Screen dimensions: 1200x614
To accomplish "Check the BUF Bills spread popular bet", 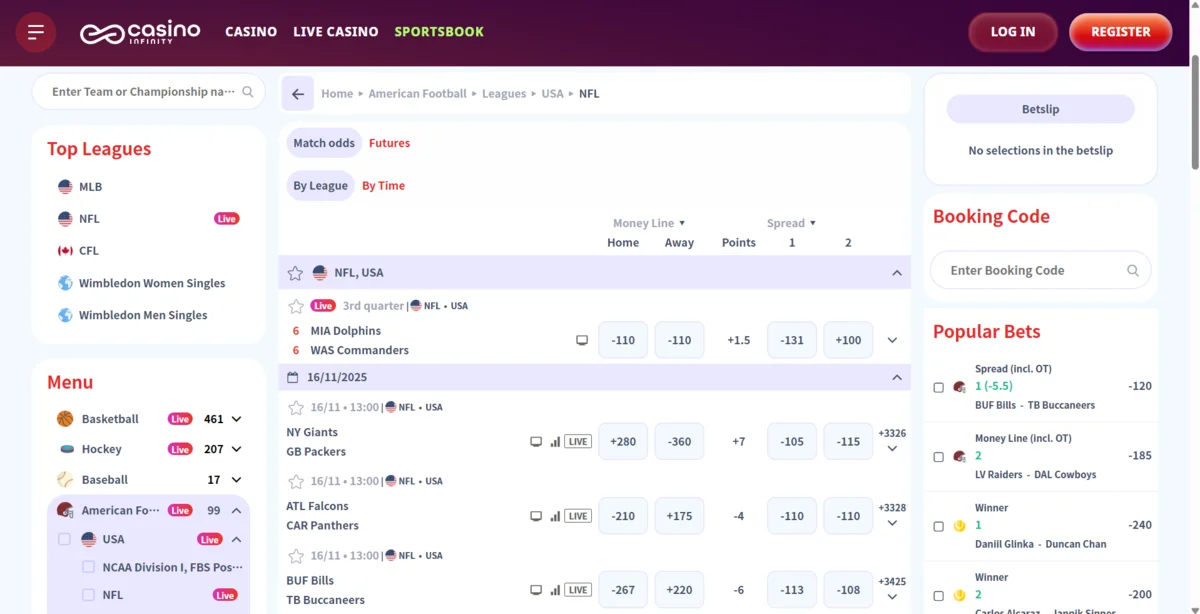I will tap(938, 387).
